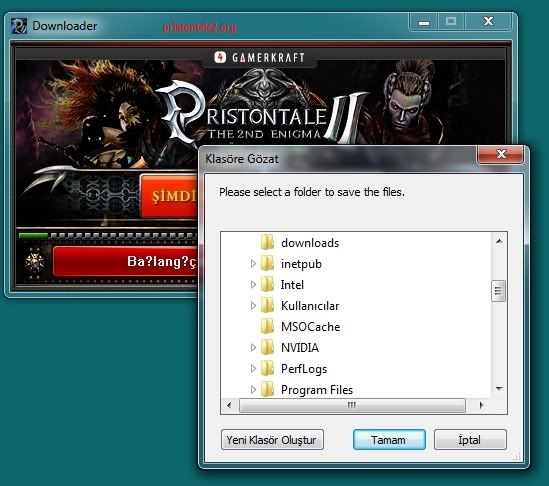
Task: Click the Tamam button
Action: click(389, 440)
